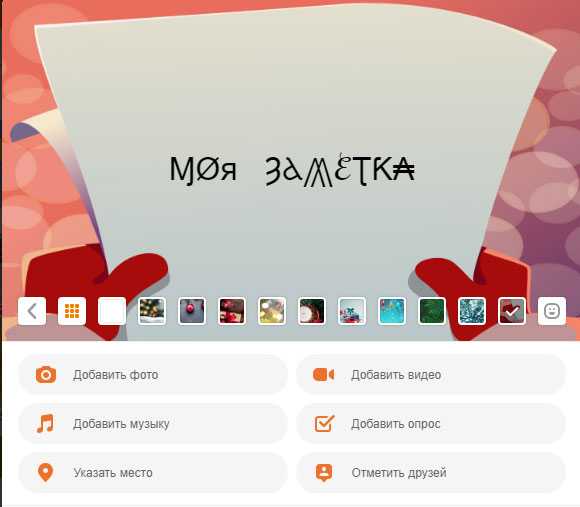Click the video camera icon
Image resolution: width=580 pixels, height=507 pixels.
(x=323, y=375)
